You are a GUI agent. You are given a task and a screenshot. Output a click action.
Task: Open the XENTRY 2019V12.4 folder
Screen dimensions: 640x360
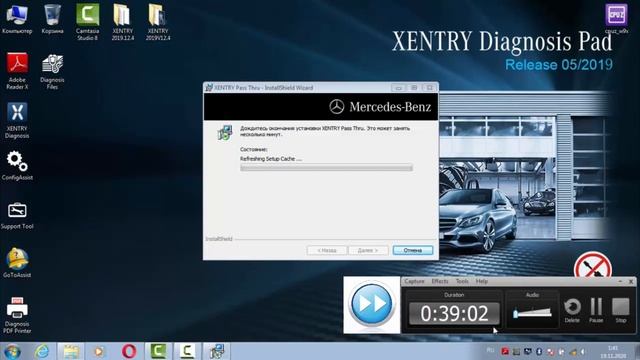click(x=158, y=22)
